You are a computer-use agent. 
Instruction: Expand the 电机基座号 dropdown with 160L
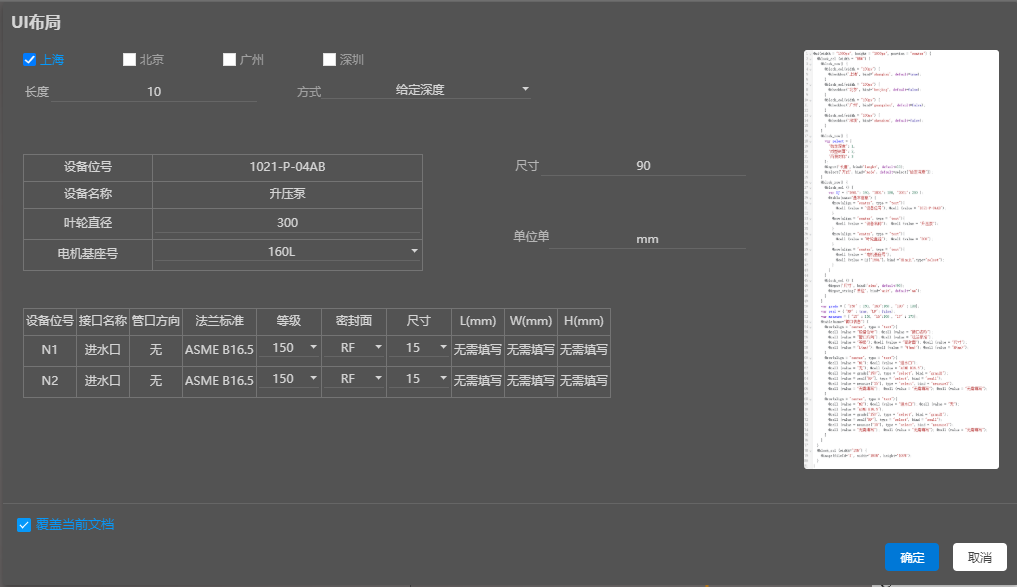287,252
